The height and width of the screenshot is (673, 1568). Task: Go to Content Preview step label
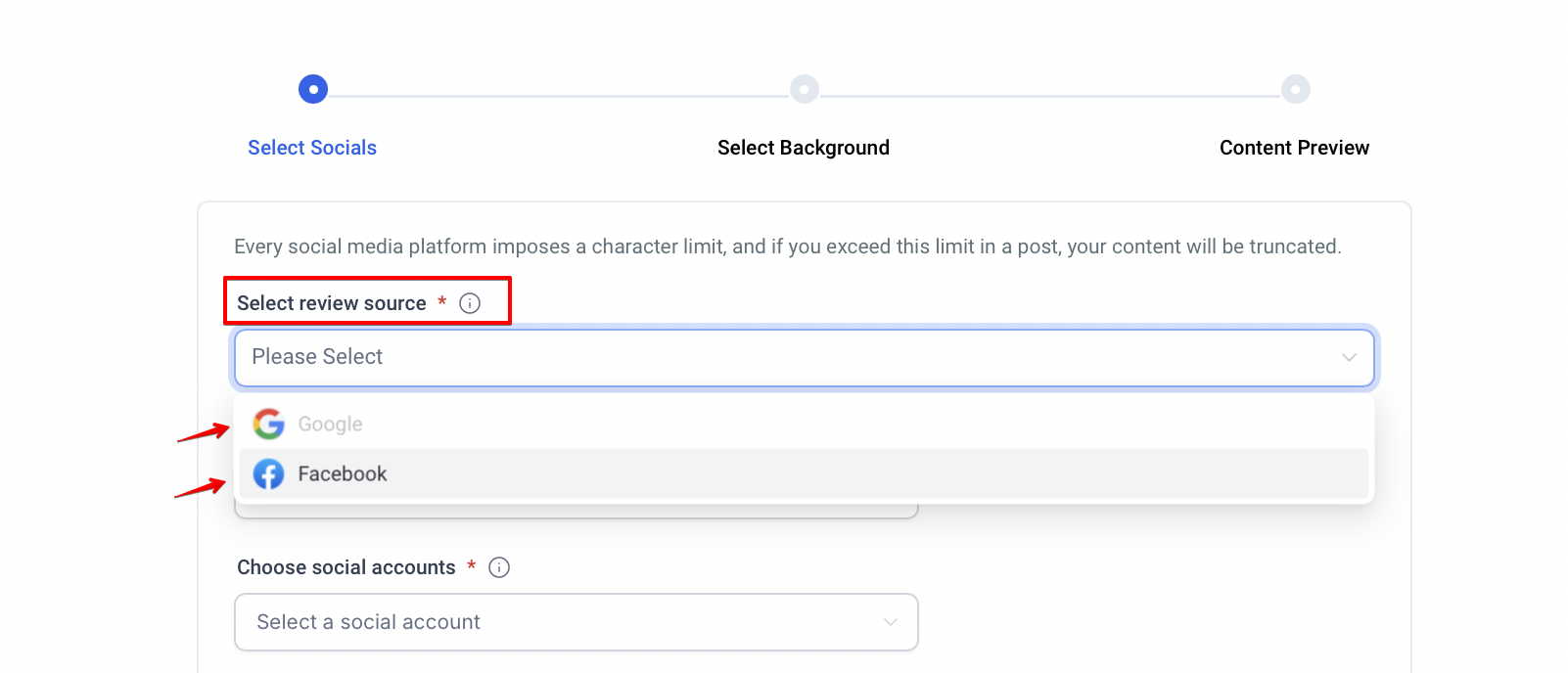(x=1294, y=148)
